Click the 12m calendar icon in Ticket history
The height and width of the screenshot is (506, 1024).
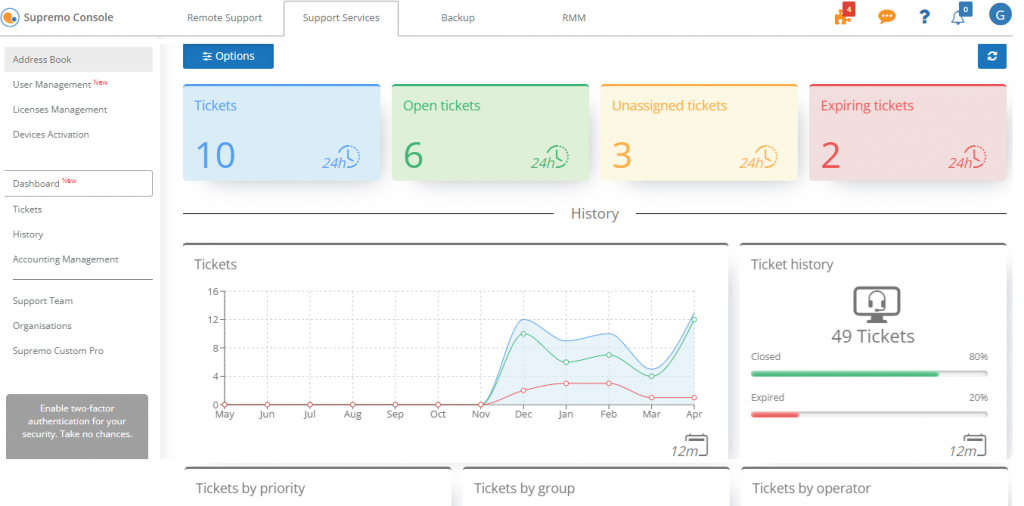(968, 445)
